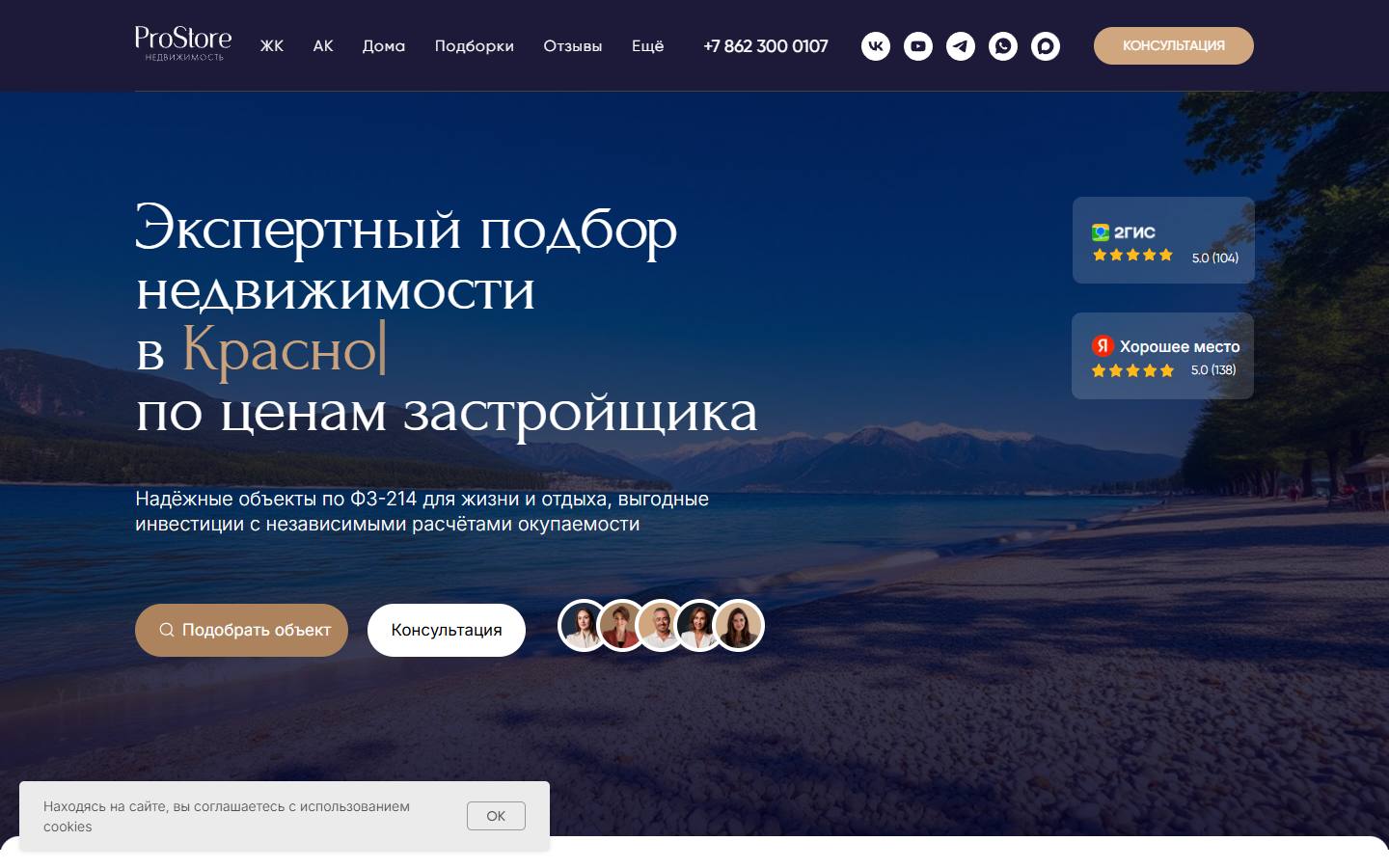Click the gold КОНСУЛЬТАЦИЯ header button
Viewport: 1389px width, 868px height.
pyautogui.click(x=1174, y=46)
